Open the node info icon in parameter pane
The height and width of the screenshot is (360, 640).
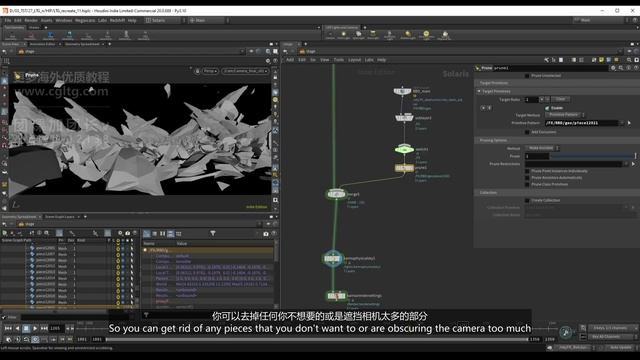[x=629, y=68]
